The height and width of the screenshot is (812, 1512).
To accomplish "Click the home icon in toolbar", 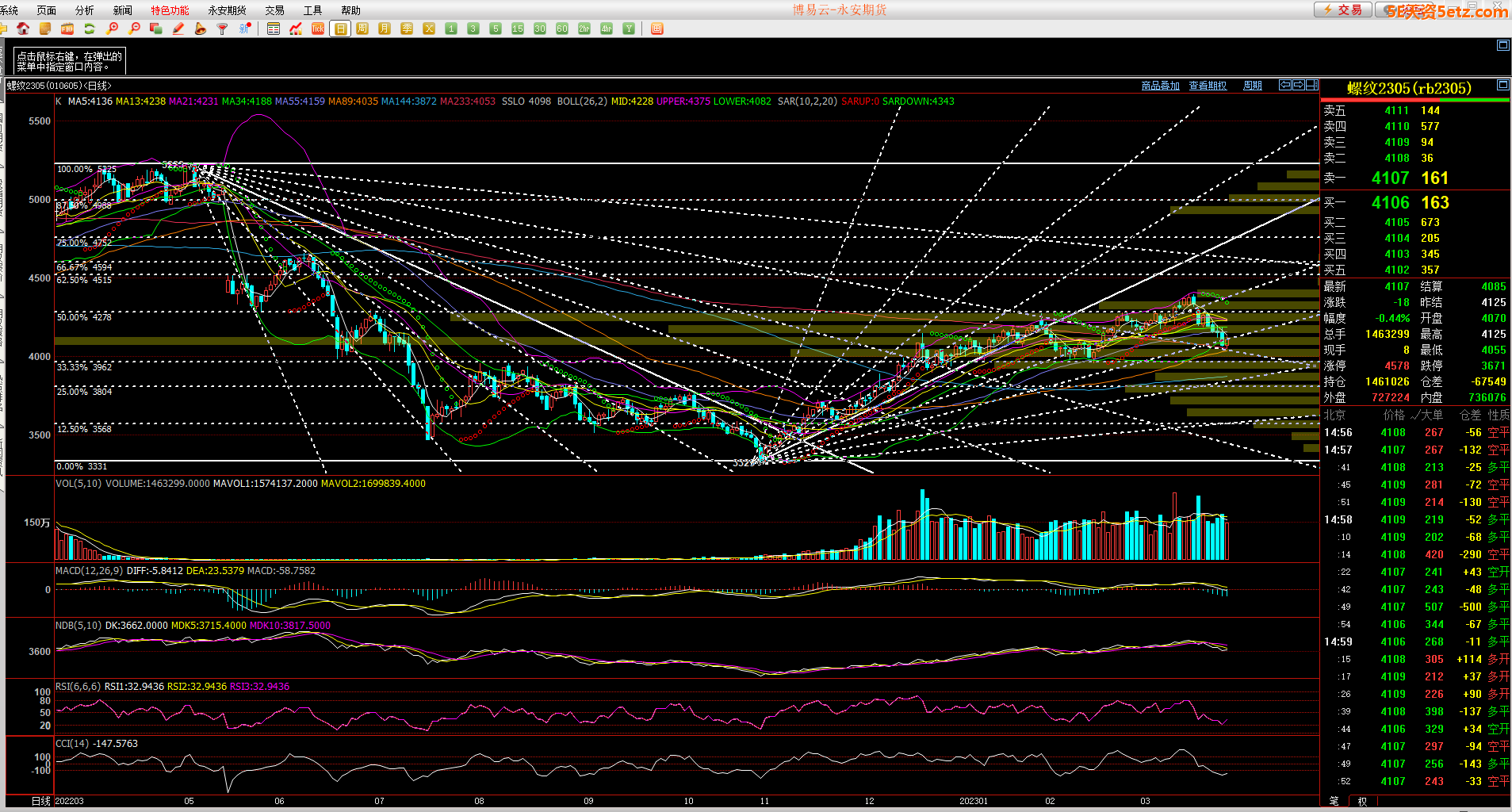I will (23, 29).
